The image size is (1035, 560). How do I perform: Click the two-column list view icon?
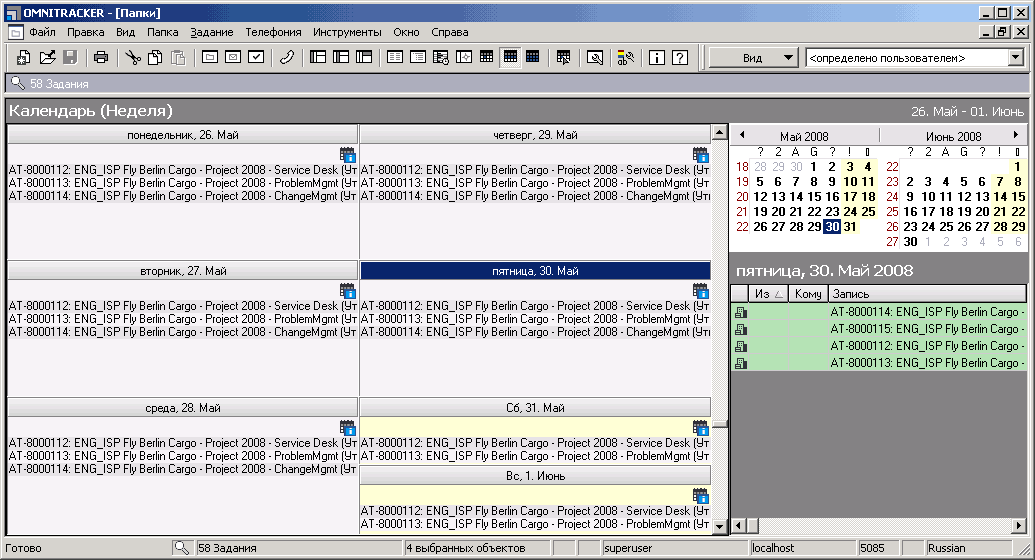(395, 57)
